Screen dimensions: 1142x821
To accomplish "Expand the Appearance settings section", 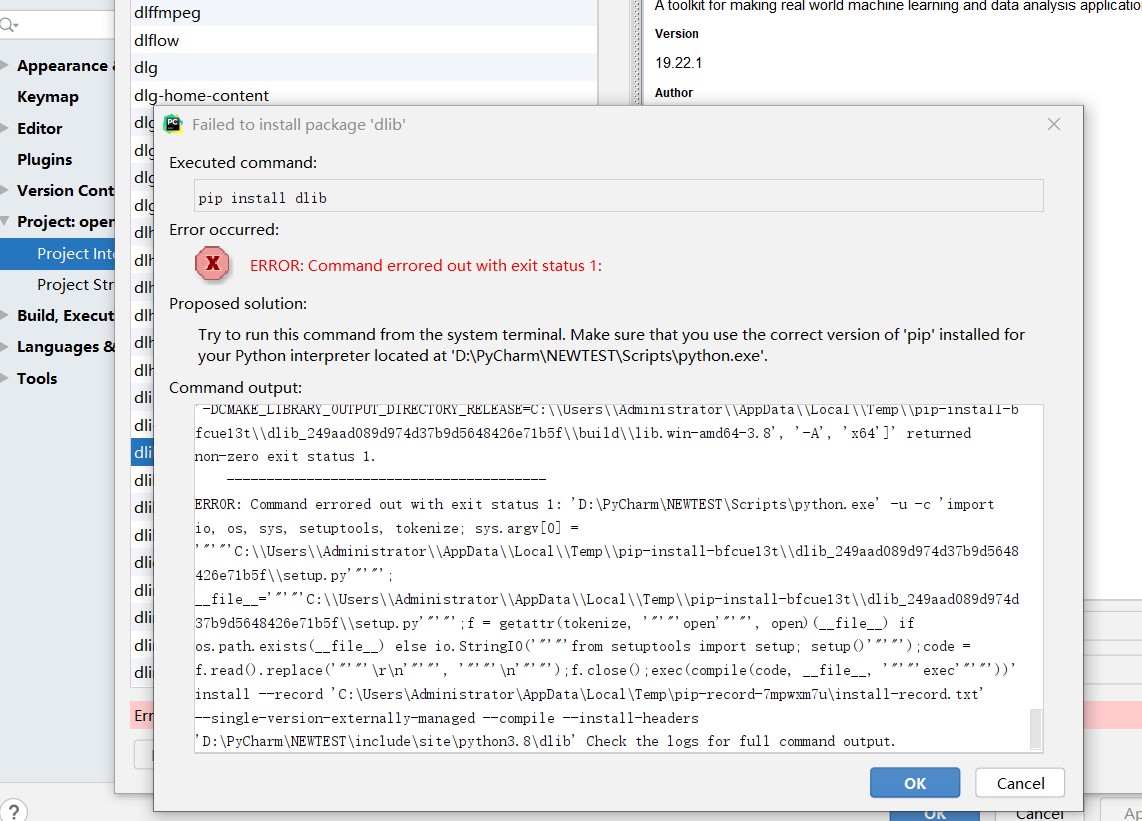I will pos(4,66).
